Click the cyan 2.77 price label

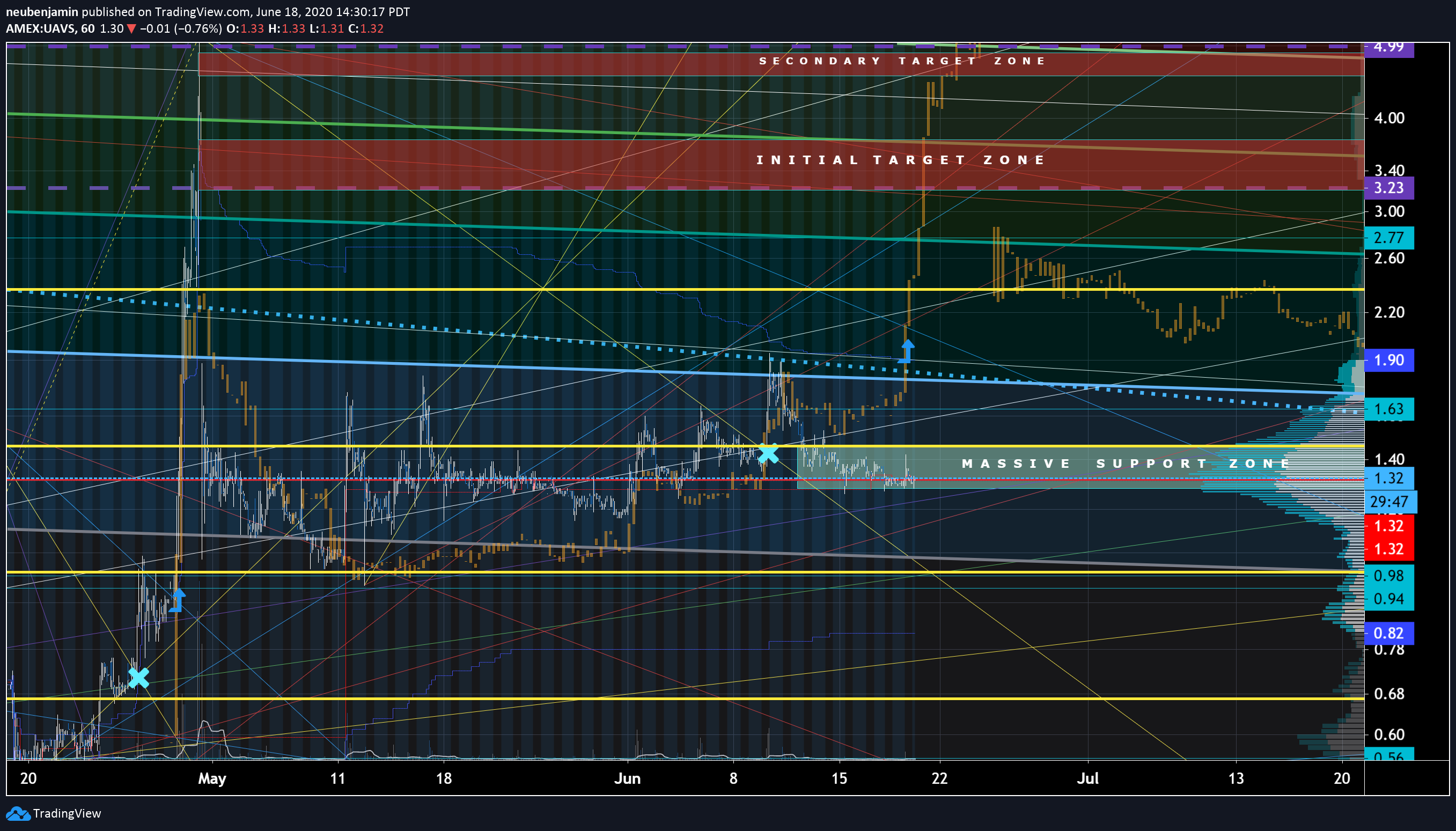1388,238
